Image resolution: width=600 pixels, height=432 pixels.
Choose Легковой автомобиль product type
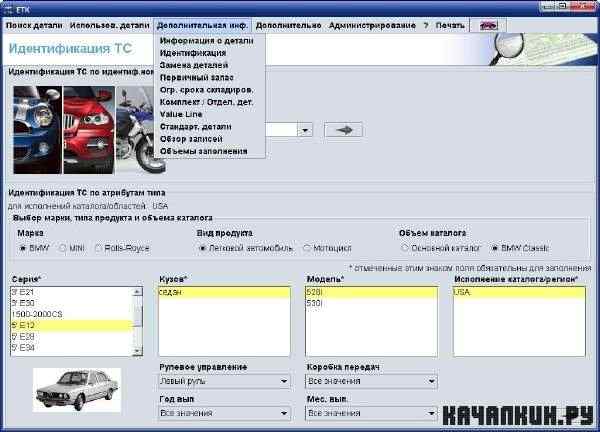click(203, 248)
